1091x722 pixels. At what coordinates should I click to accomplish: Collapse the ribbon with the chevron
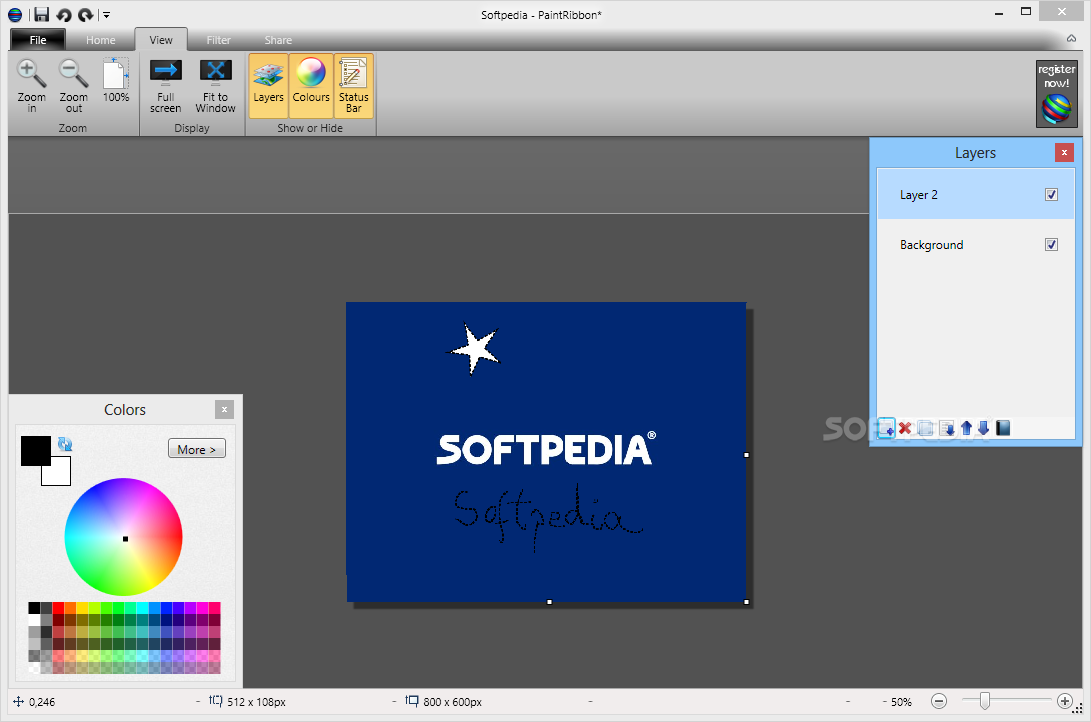(1072, 39)
